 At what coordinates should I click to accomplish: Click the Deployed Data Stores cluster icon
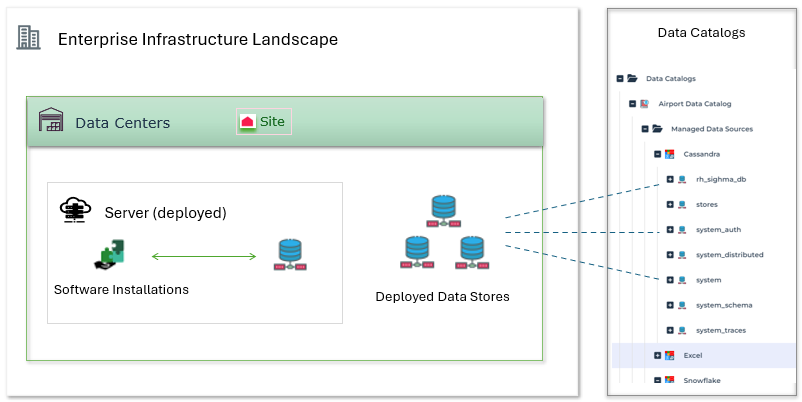tap(444, 233)
